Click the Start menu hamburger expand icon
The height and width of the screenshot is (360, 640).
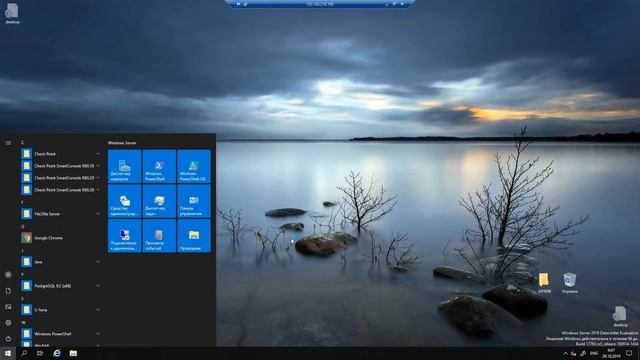coord(8,143)
